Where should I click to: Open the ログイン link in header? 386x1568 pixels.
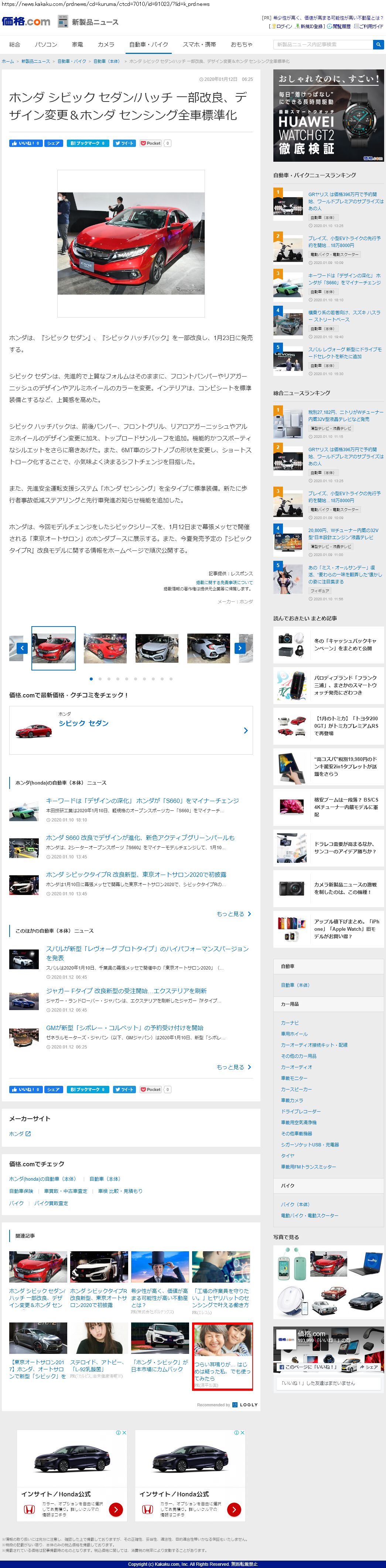coord(281,26)
